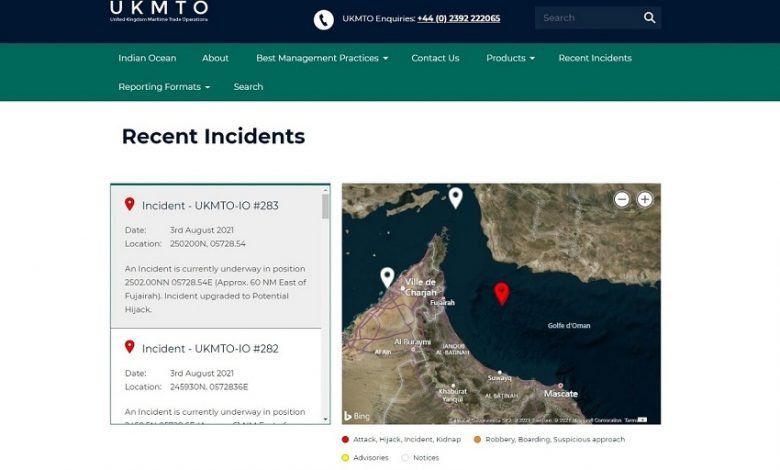Click the white map pin at top of map
The image size is (780, 470).
pos(455,197)
